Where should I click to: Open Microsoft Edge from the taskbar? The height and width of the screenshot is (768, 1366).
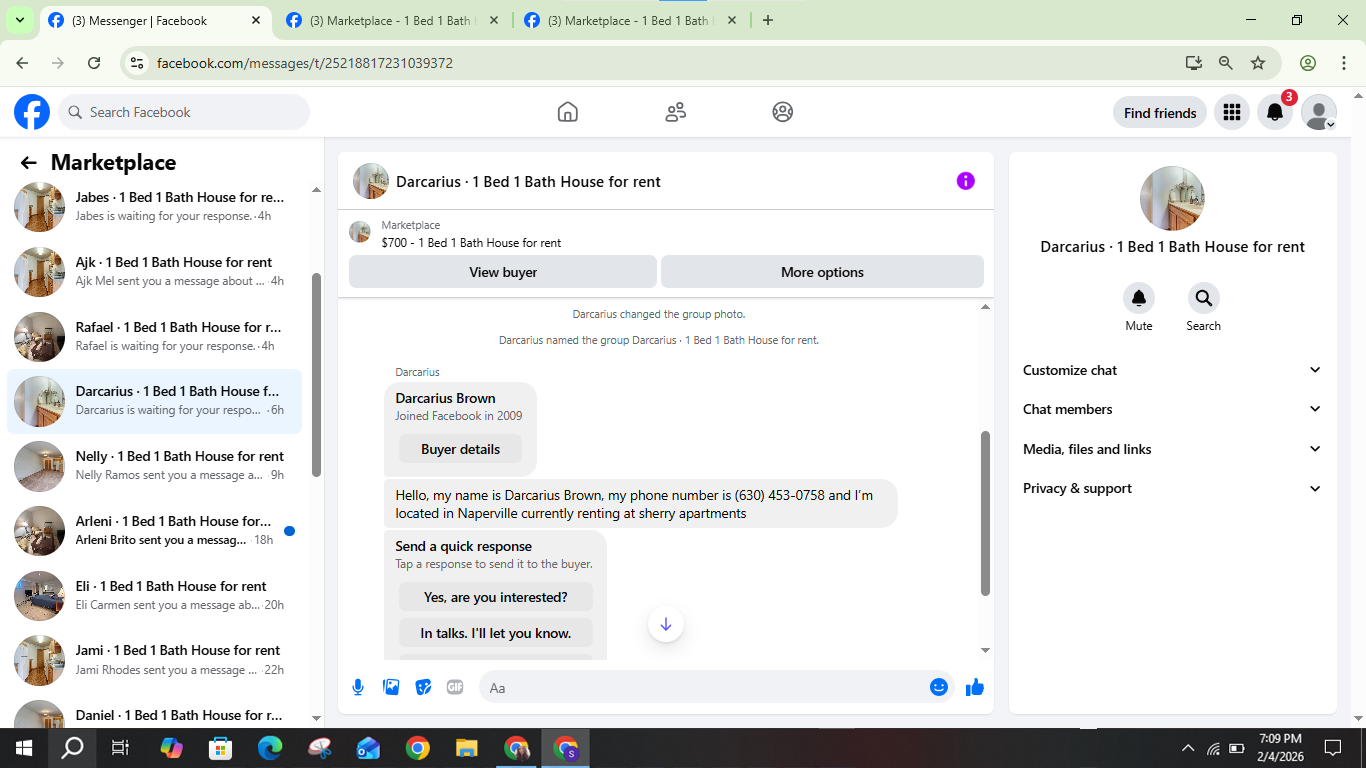point(270,747)
